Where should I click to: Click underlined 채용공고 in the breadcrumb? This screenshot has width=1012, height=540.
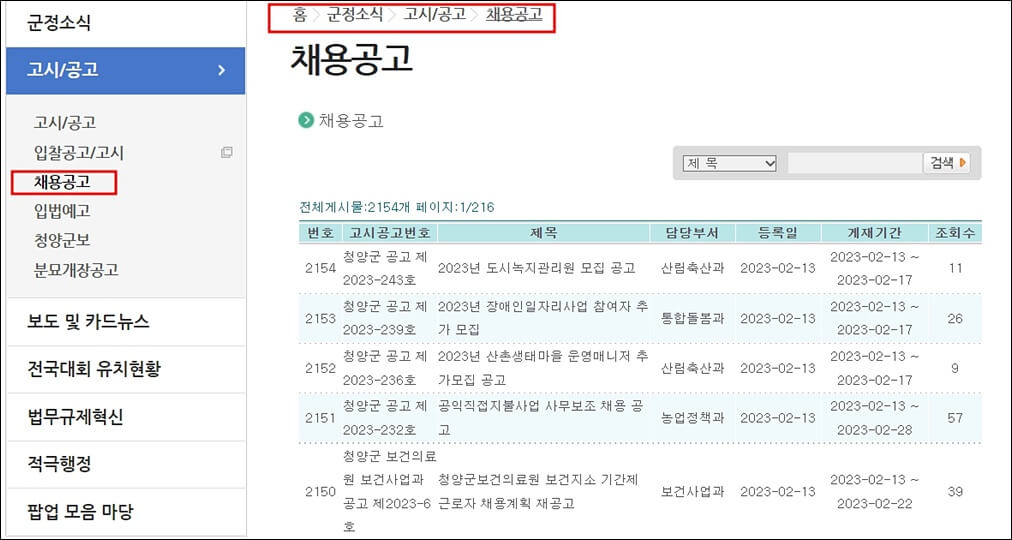tap(514, 15)
